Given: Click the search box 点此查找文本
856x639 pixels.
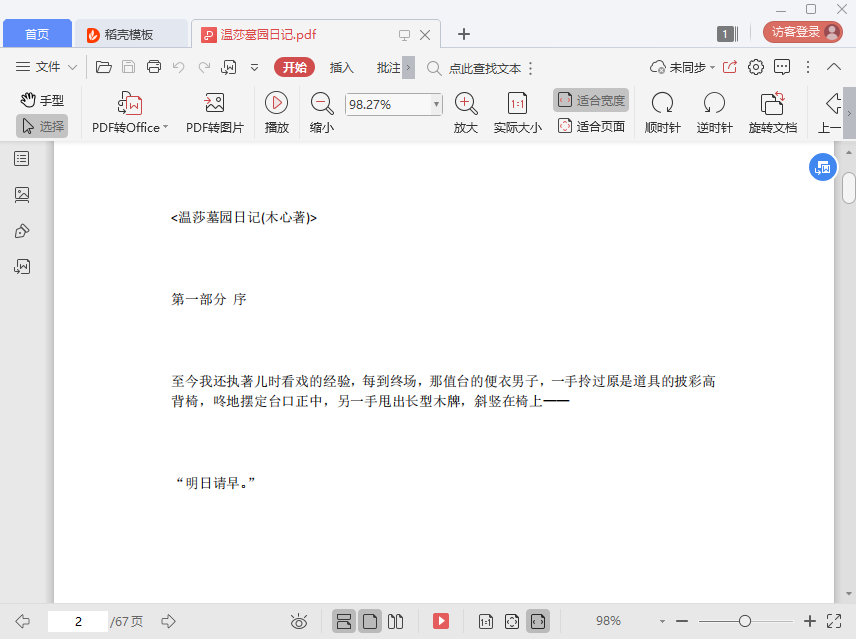Looking at the screenshot, I should click(x=485, y=68).
